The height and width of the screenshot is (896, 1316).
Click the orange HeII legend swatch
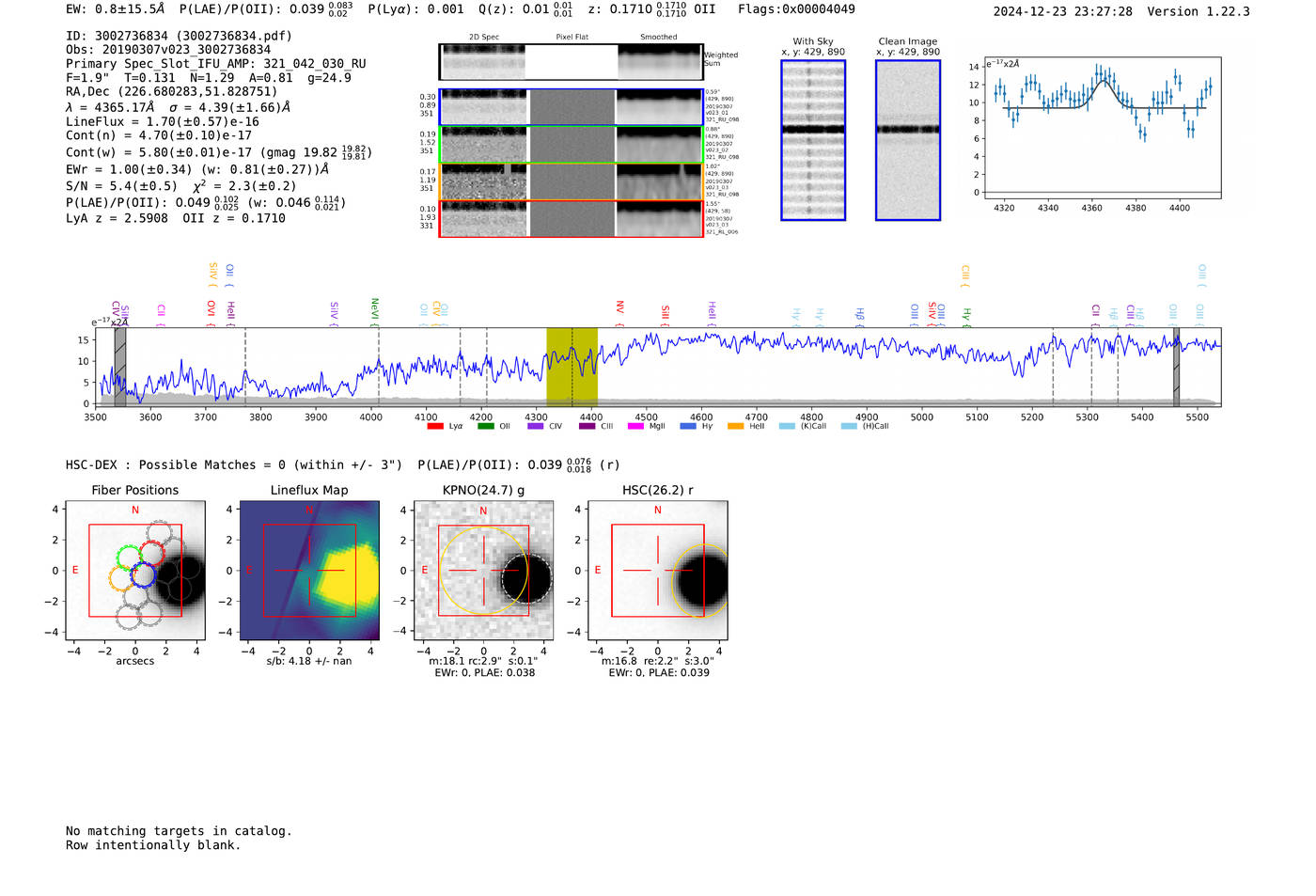[x=735, y=426]
